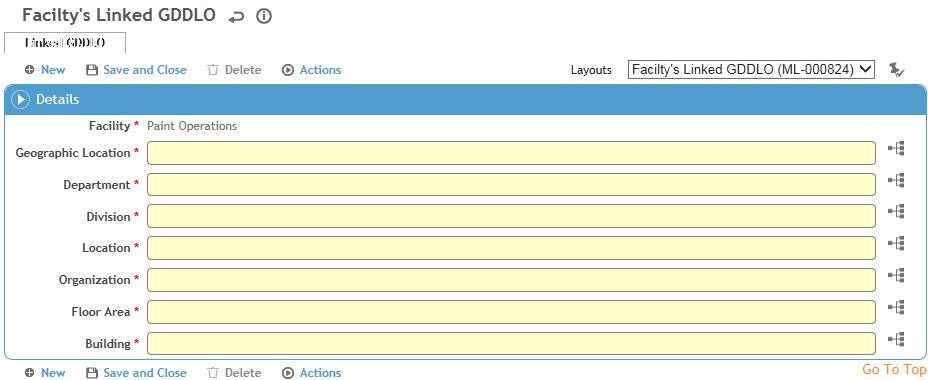The height and width of the screenshot is (380, 928).
Task: Click the plus icon beside bottom New
Action: click(x=30, y=373)
